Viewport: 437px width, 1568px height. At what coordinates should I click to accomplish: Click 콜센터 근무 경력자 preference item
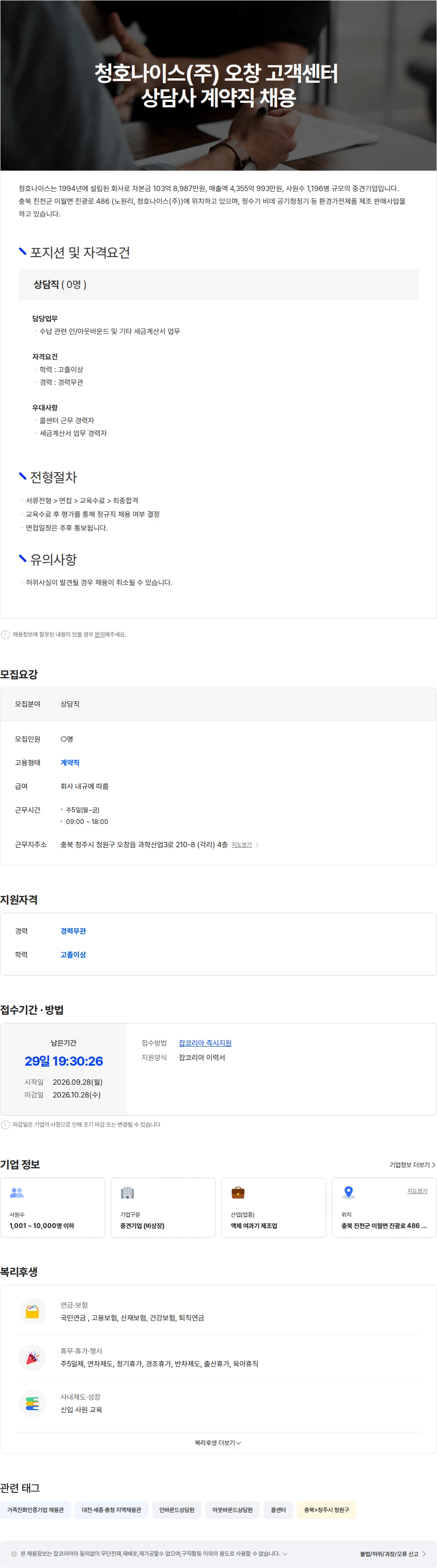tap(67, 420)
